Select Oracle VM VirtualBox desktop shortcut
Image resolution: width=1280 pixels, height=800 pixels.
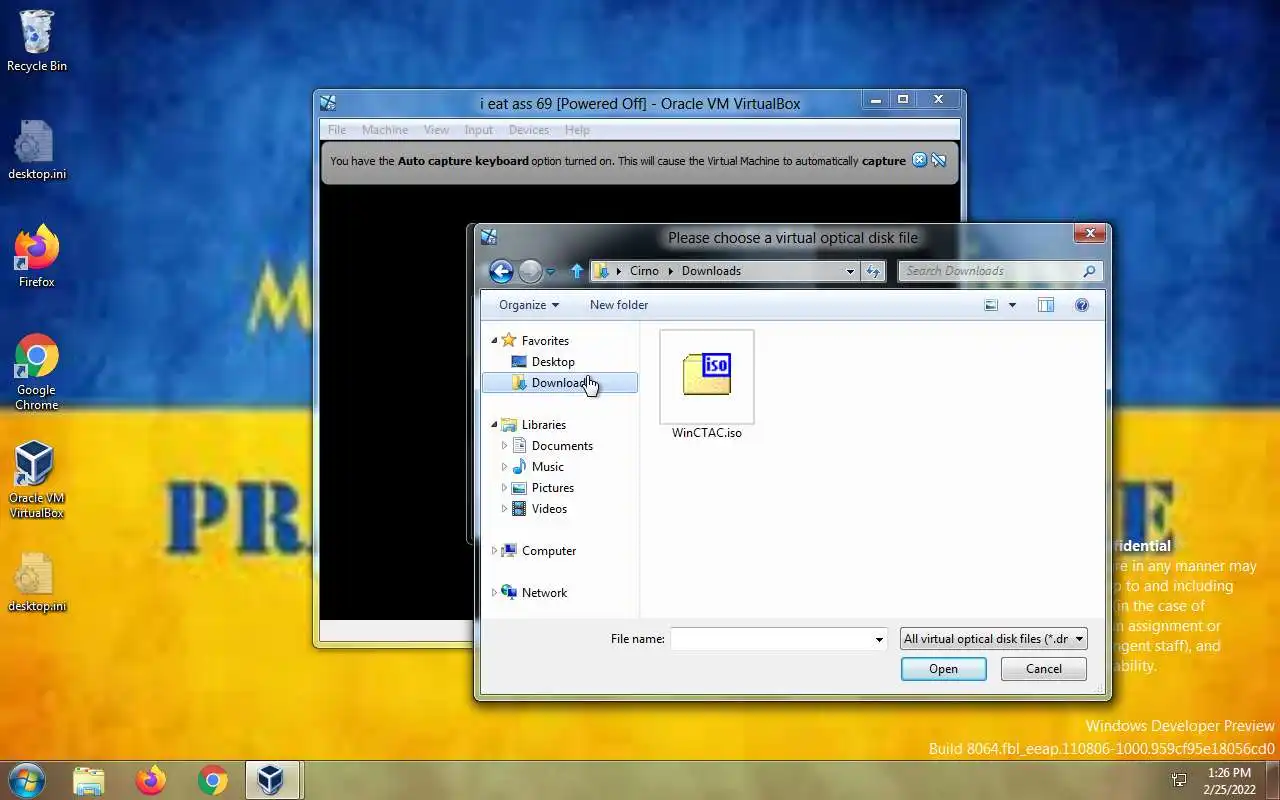pyautogui.click(x=37, y=480)
